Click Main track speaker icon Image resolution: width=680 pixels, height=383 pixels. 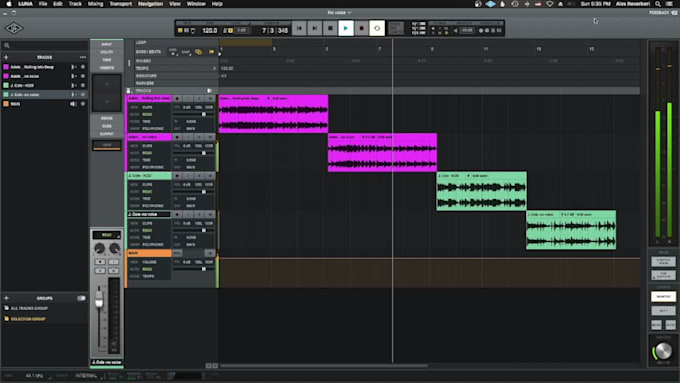[x=73, y=104]
